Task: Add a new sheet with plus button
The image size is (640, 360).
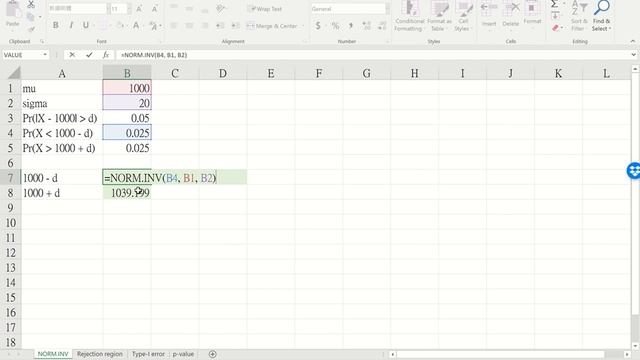Action: 213,354
